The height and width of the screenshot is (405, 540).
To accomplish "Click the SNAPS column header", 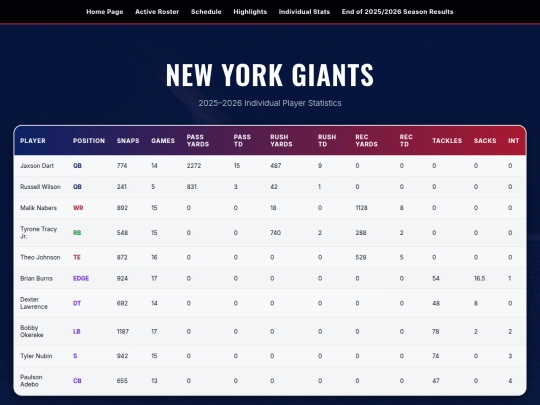I will 128,141.
